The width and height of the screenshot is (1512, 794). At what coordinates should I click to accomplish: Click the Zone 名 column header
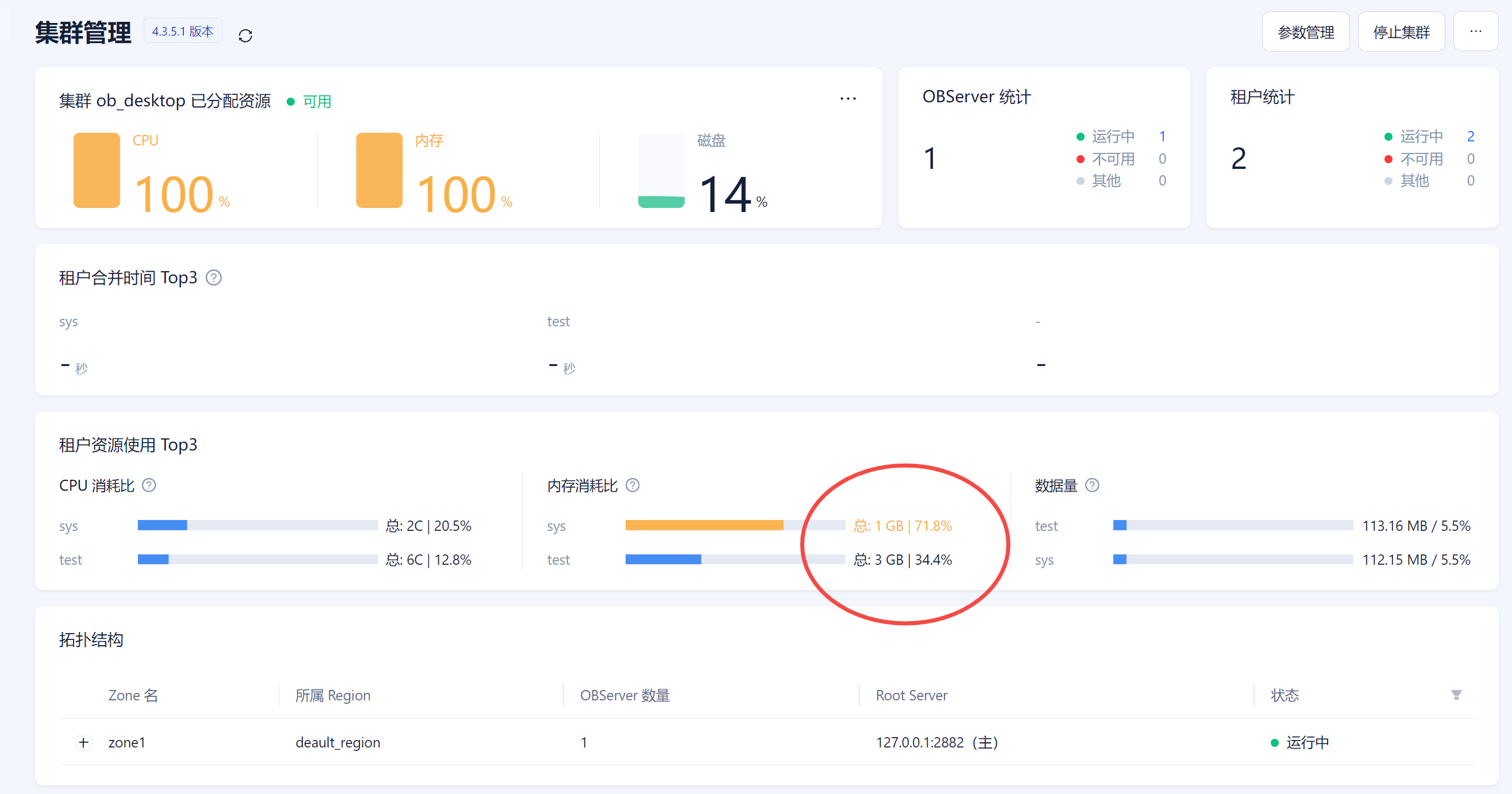(133, 695)
